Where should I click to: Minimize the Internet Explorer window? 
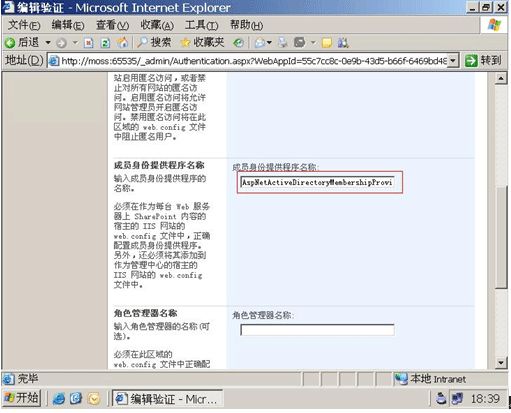pos(472,8)
